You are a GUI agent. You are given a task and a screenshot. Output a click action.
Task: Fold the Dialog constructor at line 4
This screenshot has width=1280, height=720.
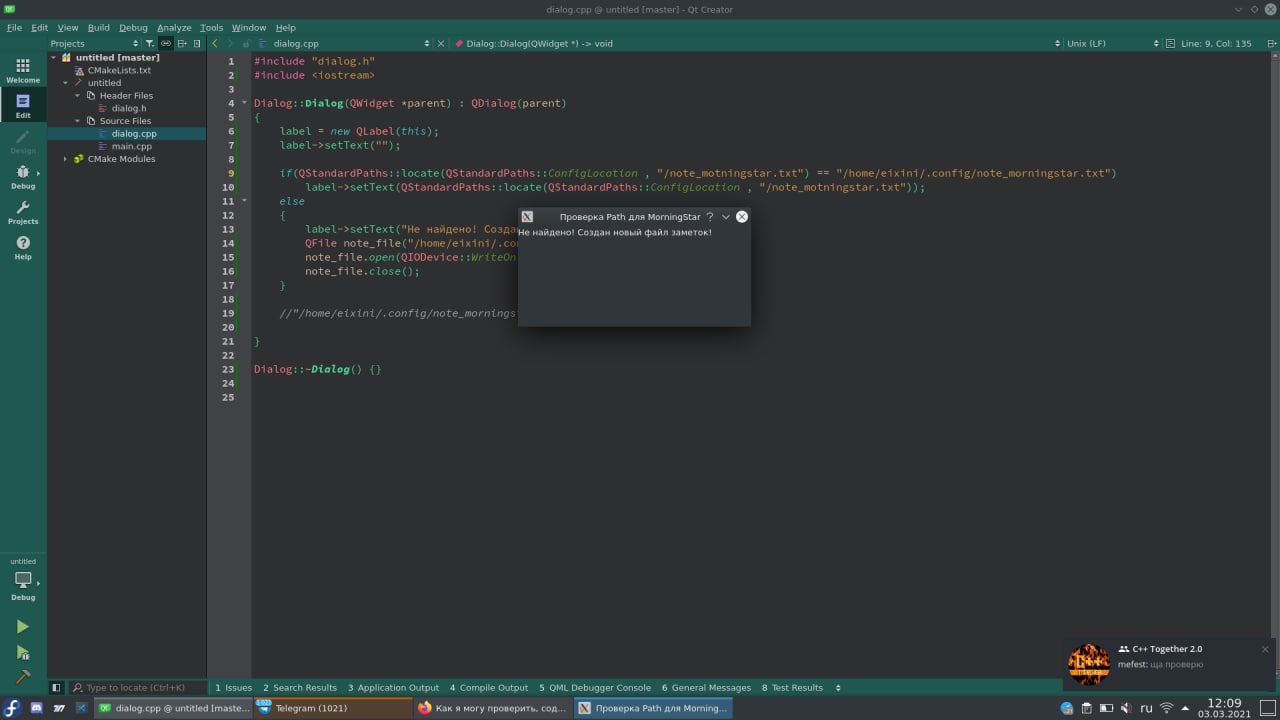pos(244,102)
